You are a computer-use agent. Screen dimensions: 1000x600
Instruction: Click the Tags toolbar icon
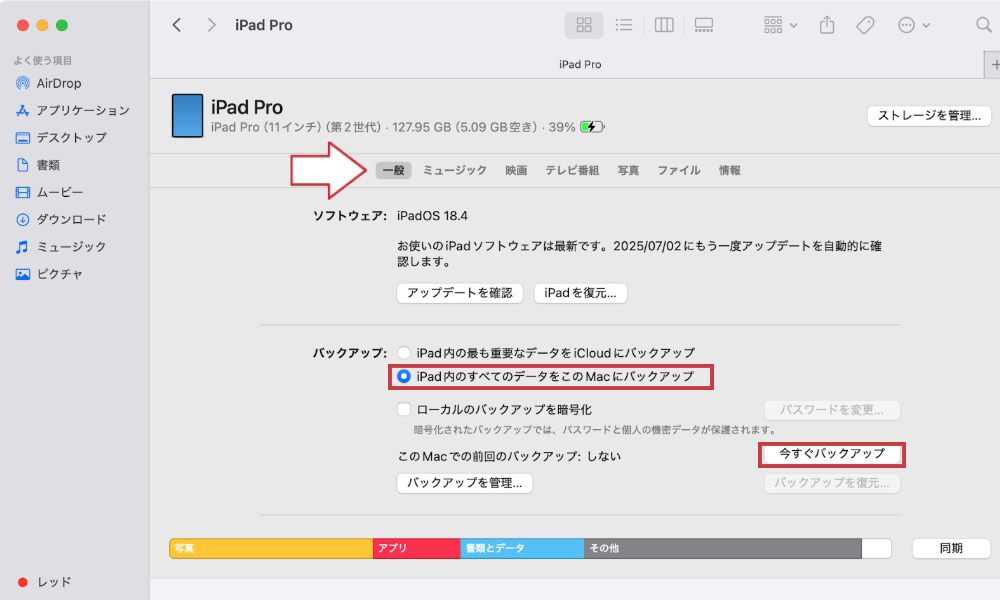pos(865,25)
